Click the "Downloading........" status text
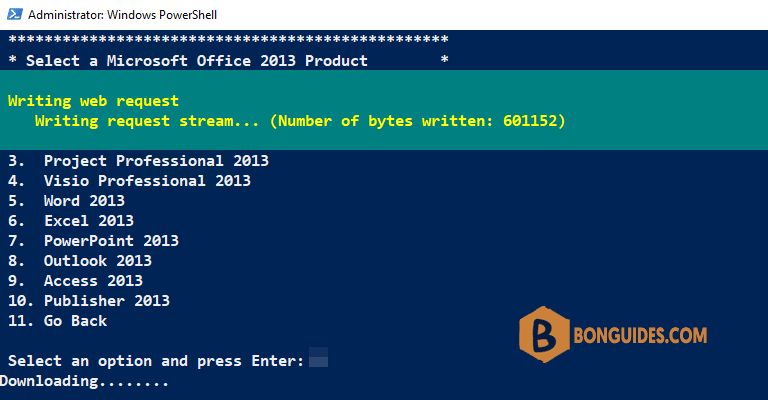This screenshot has width=768, height=400. 84,381
